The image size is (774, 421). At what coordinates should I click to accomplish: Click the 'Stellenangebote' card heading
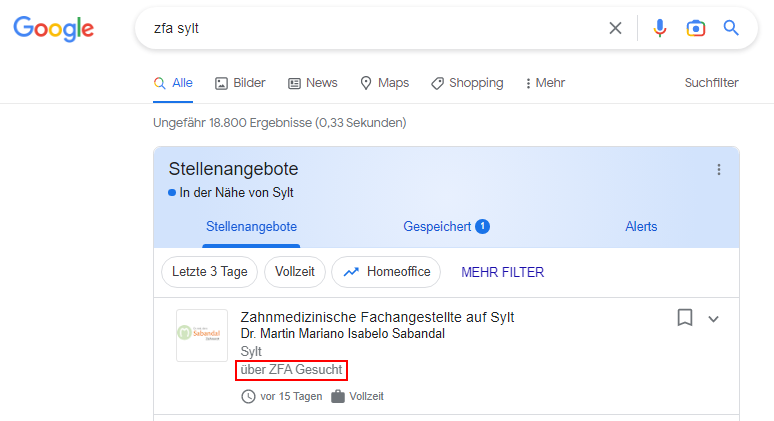click(x=233, y=169)
